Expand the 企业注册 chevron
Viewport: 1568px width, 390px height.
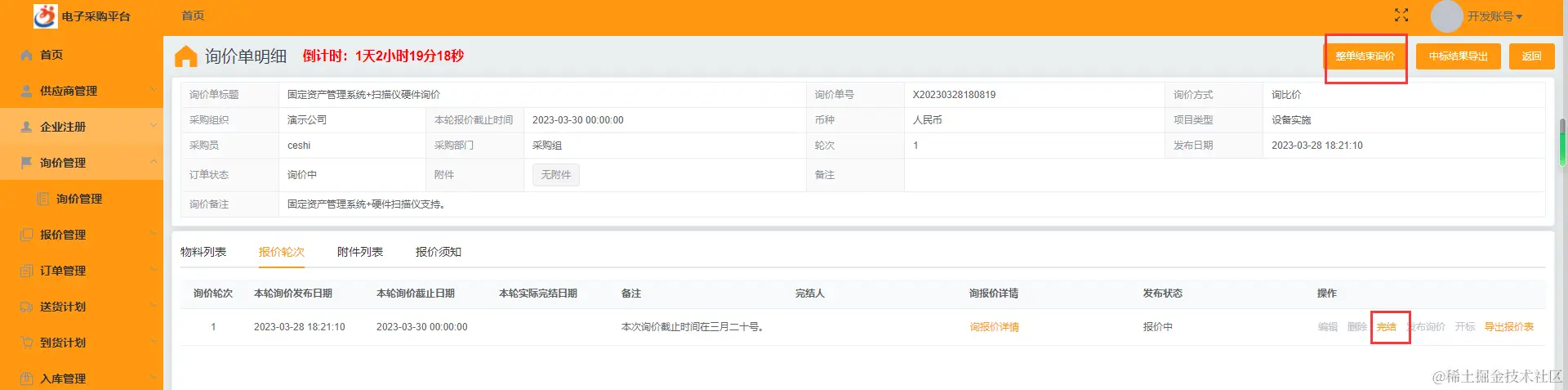click(x=154, y=126)
